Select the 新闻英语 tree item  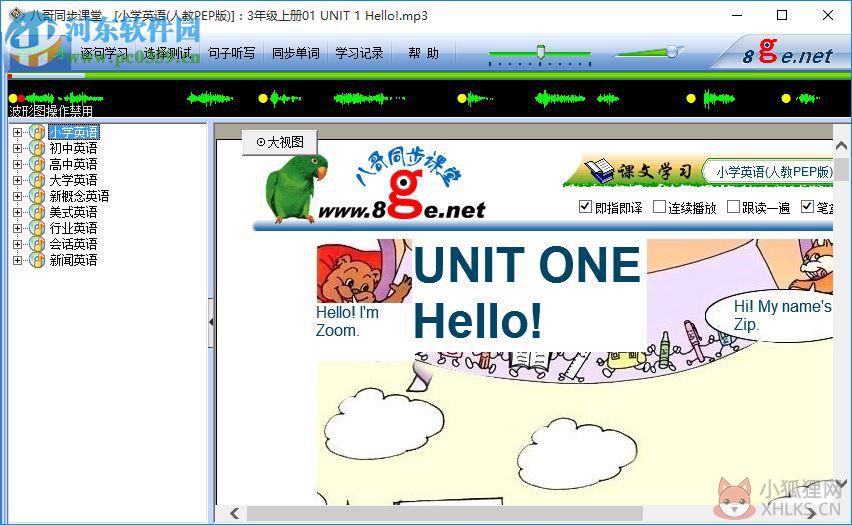73,260
